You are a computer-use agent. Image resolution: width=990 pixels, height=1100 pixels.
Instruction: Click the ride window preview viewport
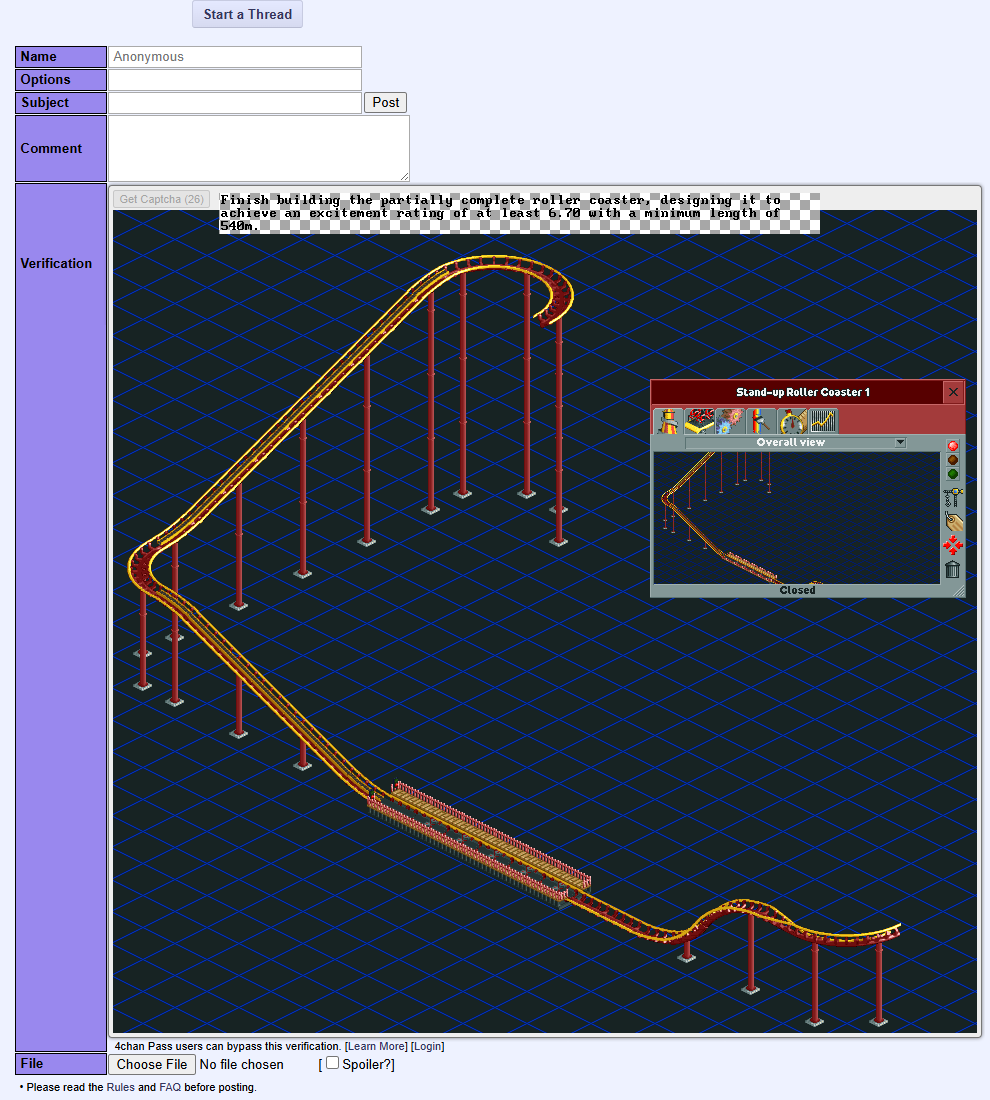tap(796, 518)
